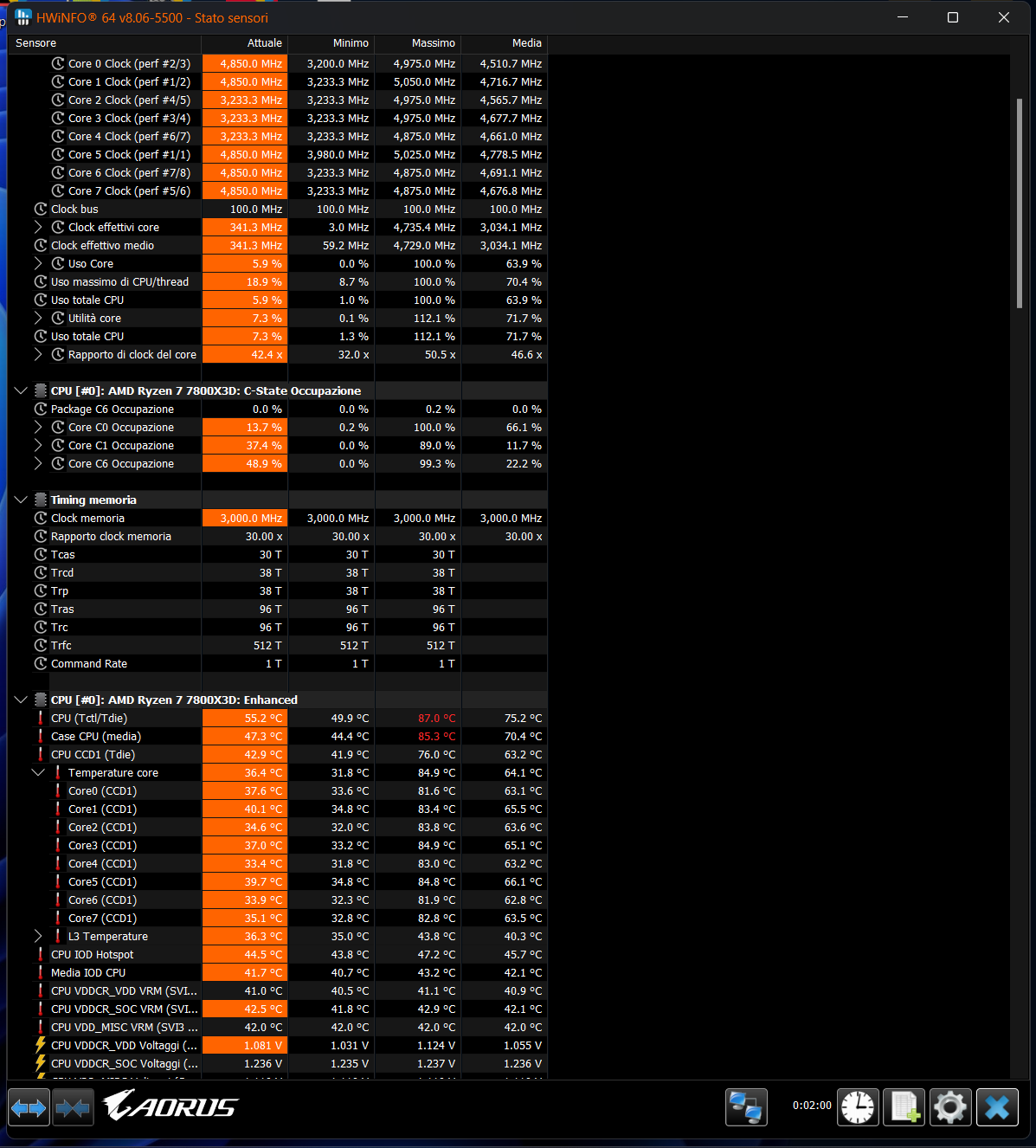Click the clock icon beside Clock bus

coord(41,209)
